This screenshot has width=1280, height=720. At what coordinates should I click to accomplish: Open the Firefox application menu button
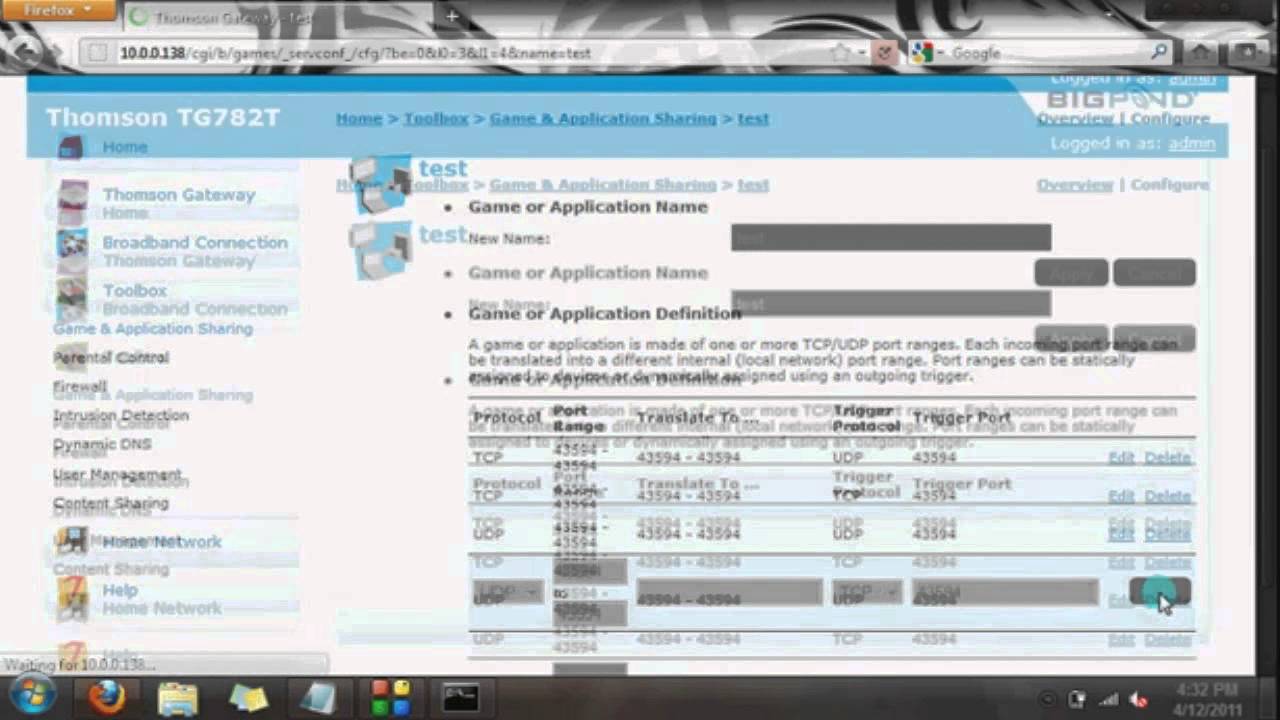point(58,11)
